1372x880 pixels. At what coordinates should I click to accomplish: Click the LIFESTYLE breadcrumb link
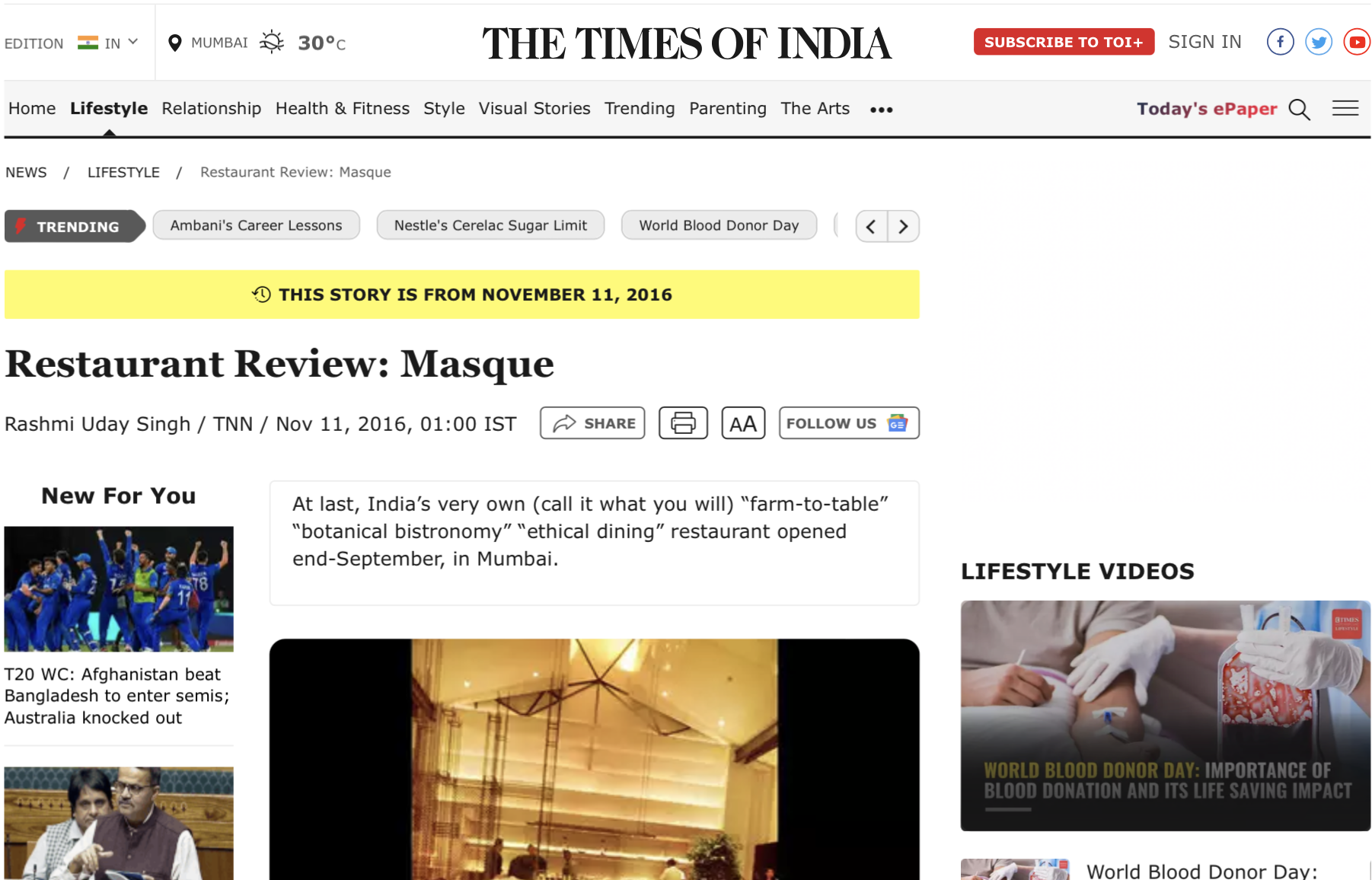coord(123,173)
